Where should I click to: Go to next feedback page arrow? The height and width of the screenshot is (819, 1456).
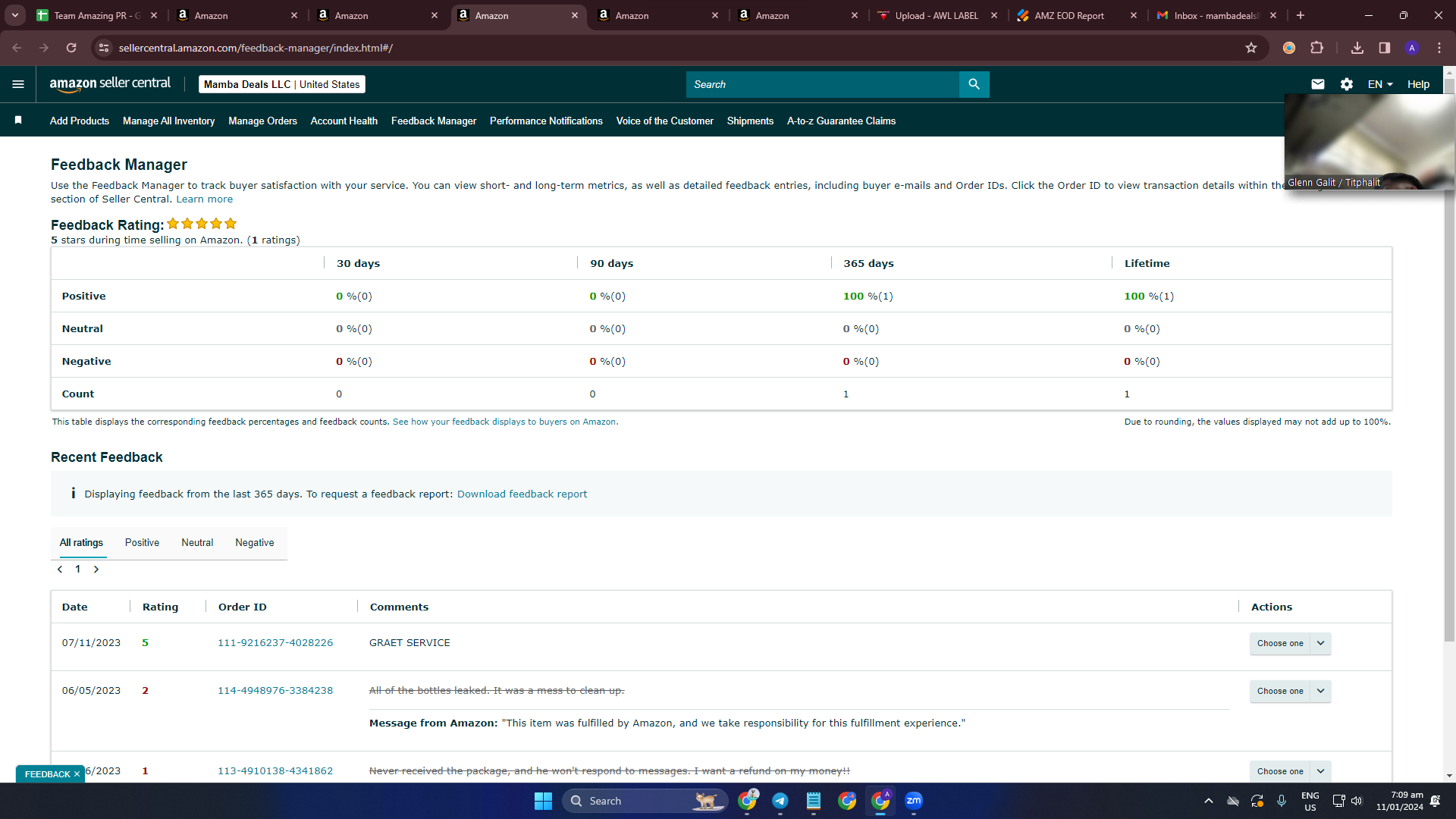tap(96, 570)
